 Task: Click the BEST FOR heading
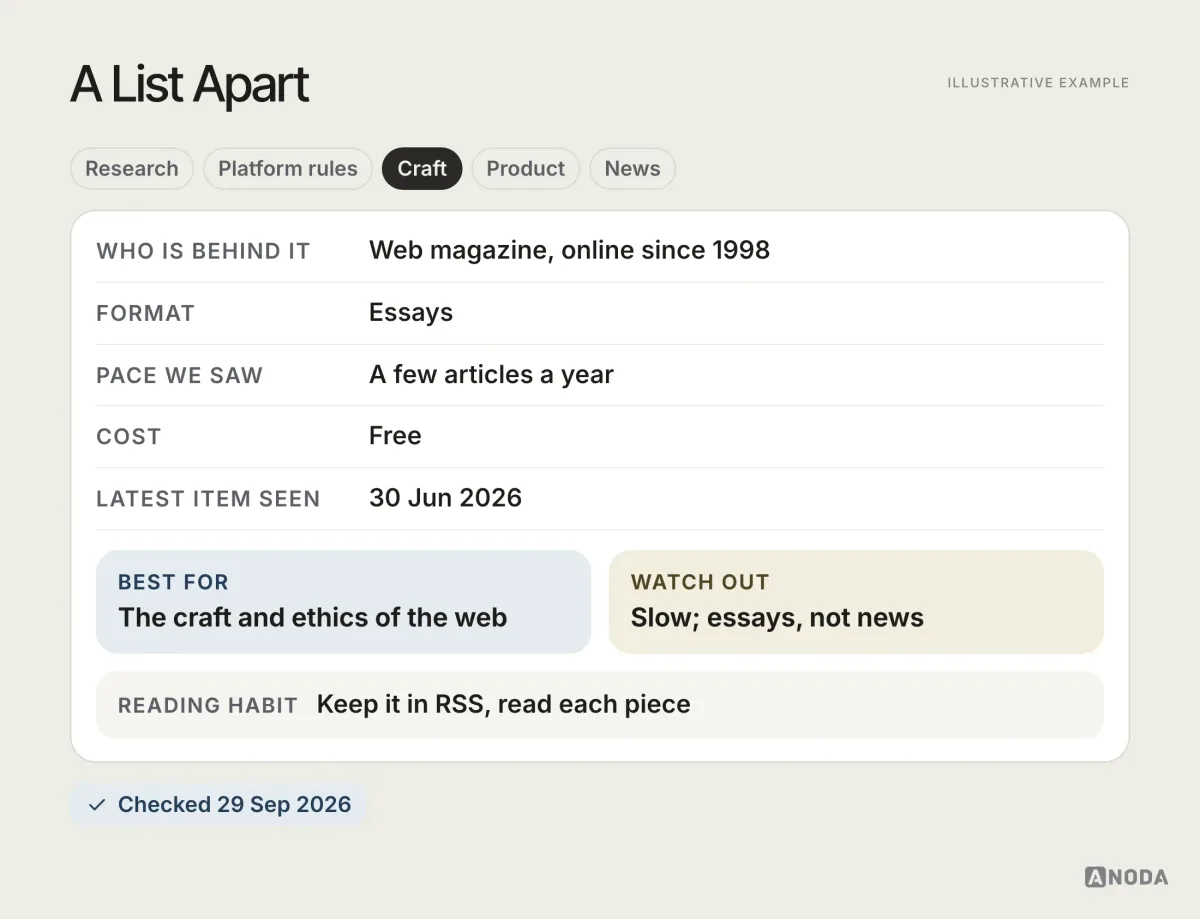click(x=173, y=582)
